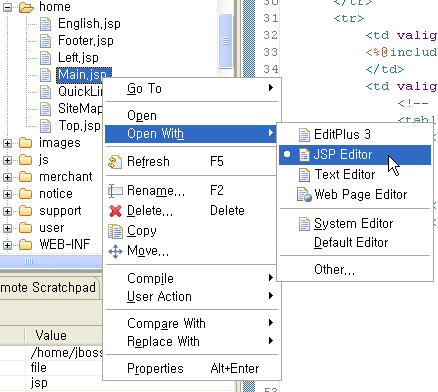Click the WEB-INF folder icon
The image size is (438, 392).
click(x=26, y=245)
